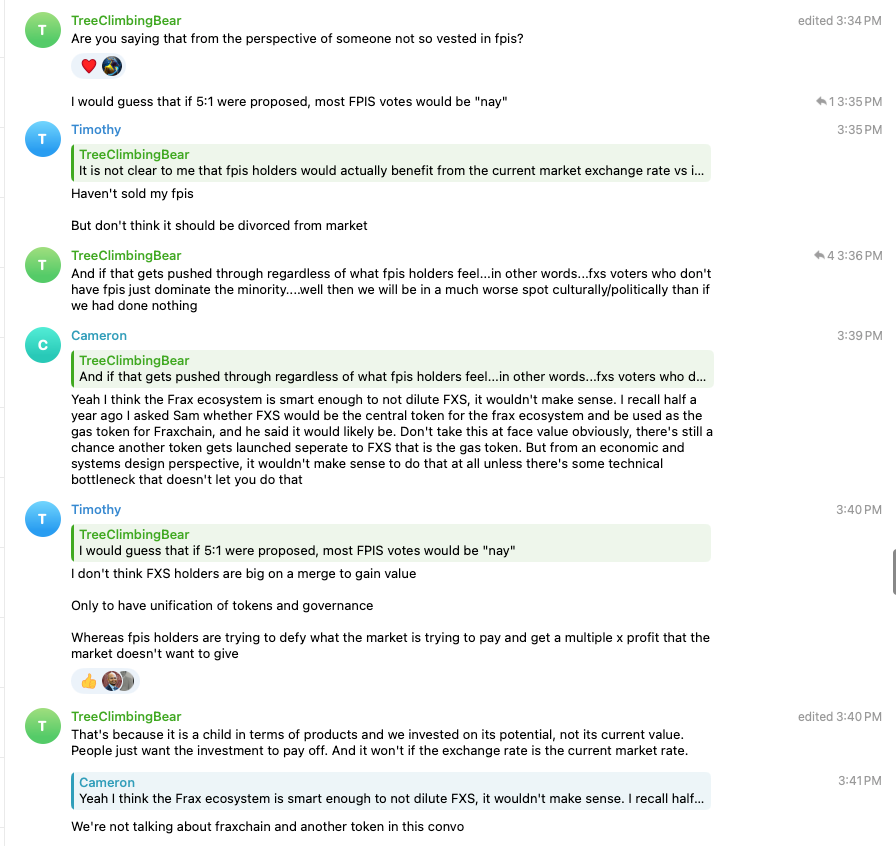Click the chat scrollbar thumb on the right edge
This screenshot has height=846, width=896.
point(893,571)
